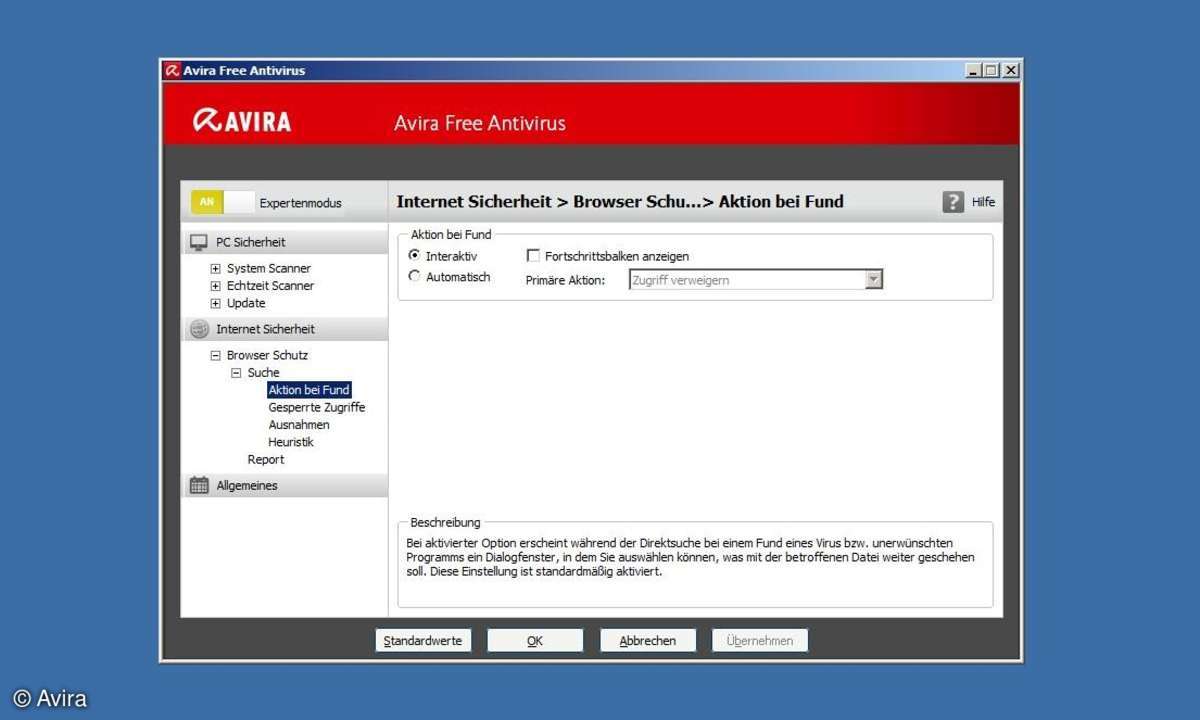Select Ausnahmen tree entry
Screen dimensions: 1200x720
pyautogui.click(x=299, y=425)
